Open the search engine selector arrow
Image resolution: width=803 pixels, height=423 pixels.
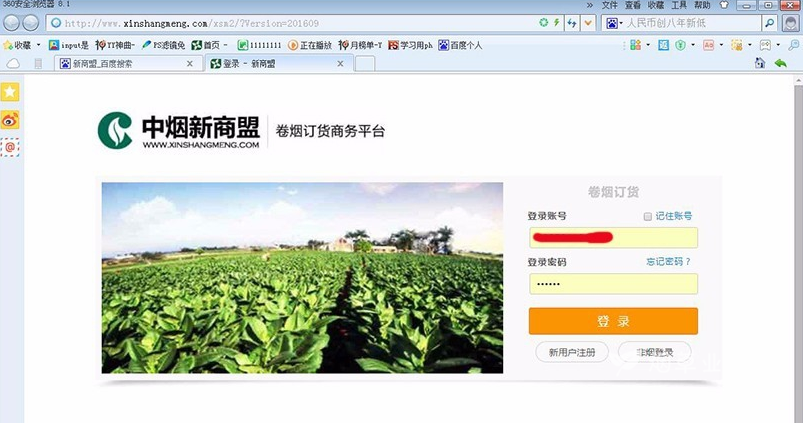(x=621, y=23)
